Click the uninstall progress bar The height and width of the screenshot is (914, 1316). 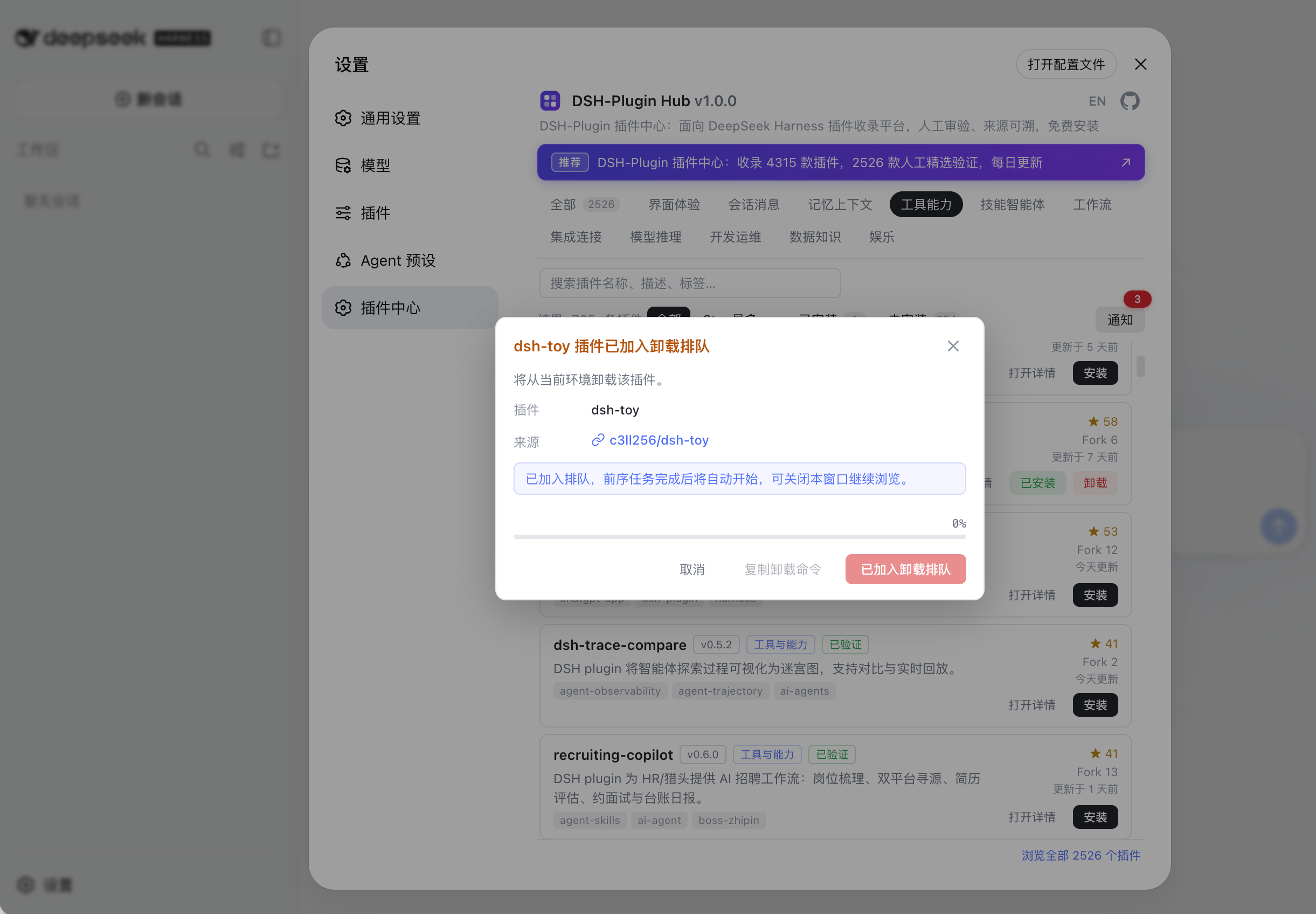tap(739, 537)
